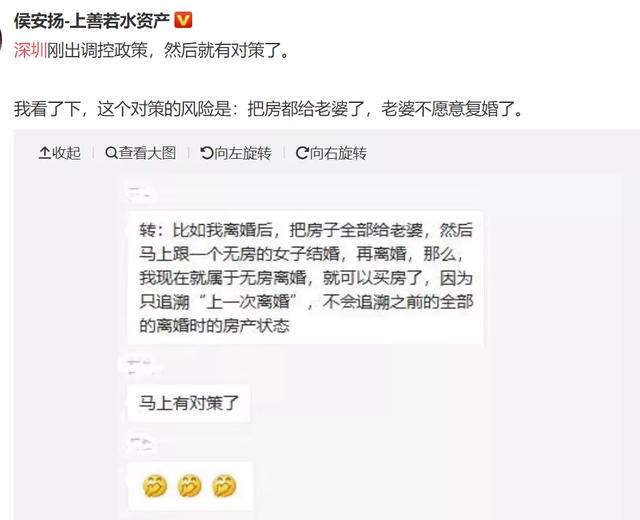
Task: Click the magnifier icon for 查看大图
Action: [x=111, y=153]
